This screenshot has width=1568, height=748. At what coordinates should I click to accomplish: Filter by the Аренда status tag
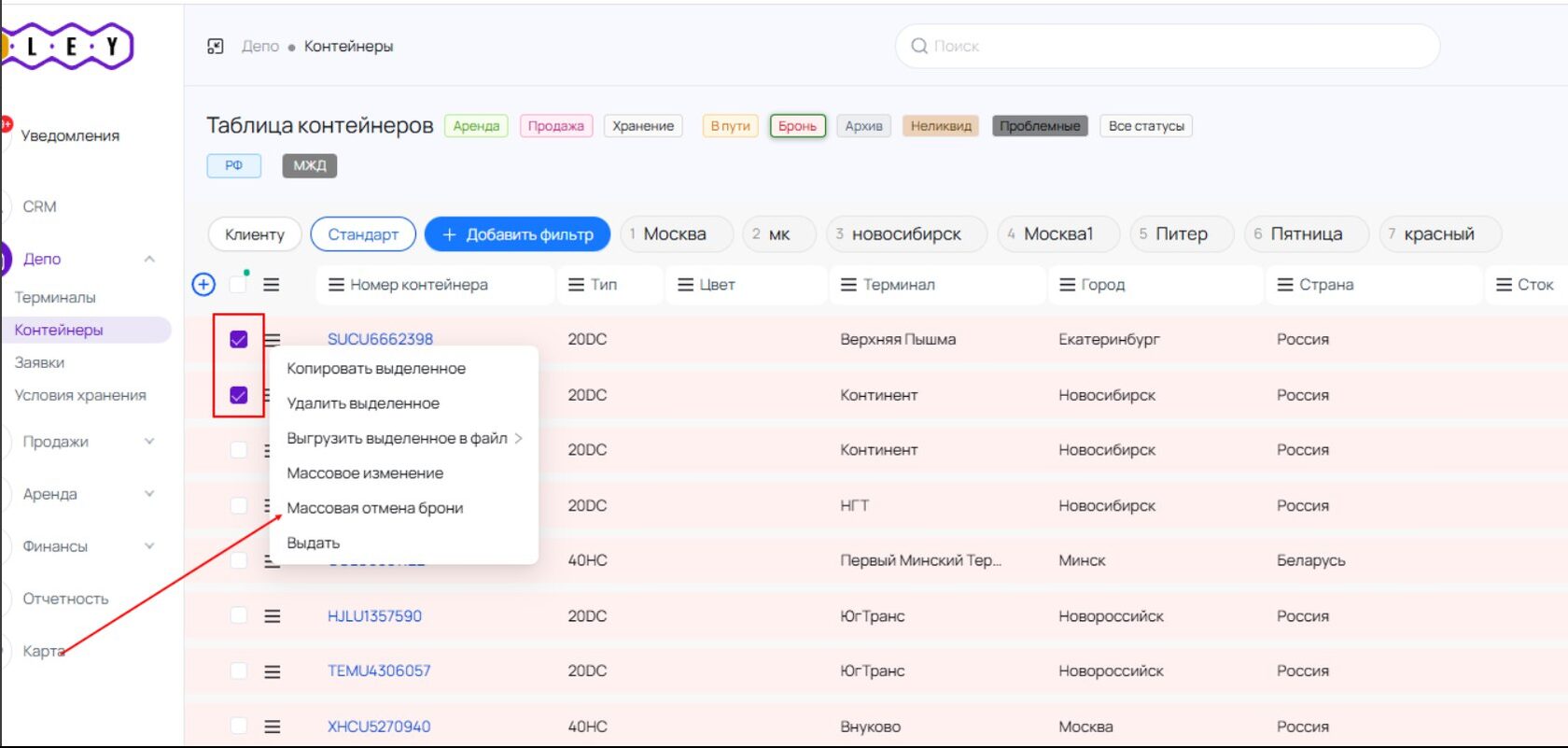click(x=476, y=126)
